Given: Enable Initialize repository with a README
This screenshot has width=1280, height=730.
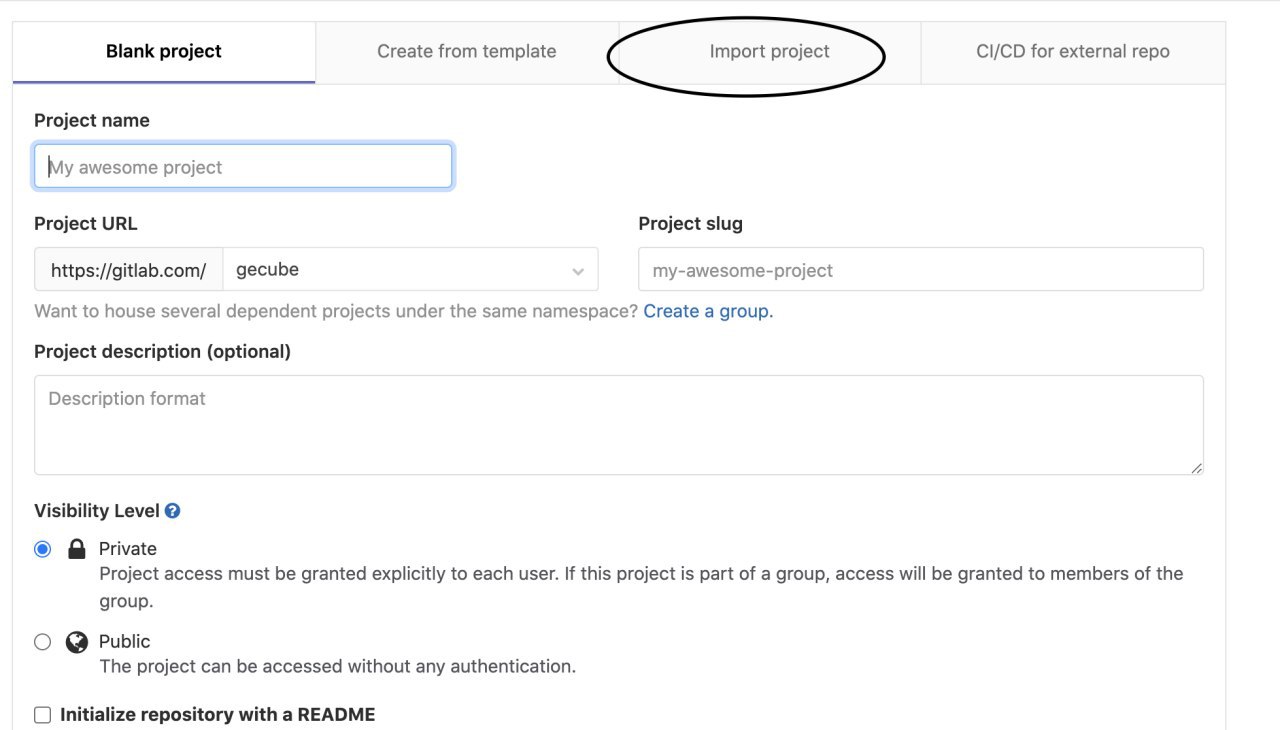Looking at the screenshot, I should (x=42, y=715).
